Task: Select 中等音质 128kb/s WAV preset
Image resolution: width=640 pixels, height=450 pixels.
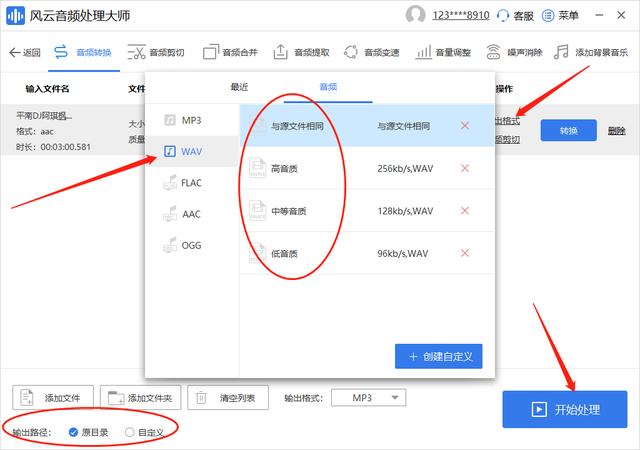Action: coord(367,211)
